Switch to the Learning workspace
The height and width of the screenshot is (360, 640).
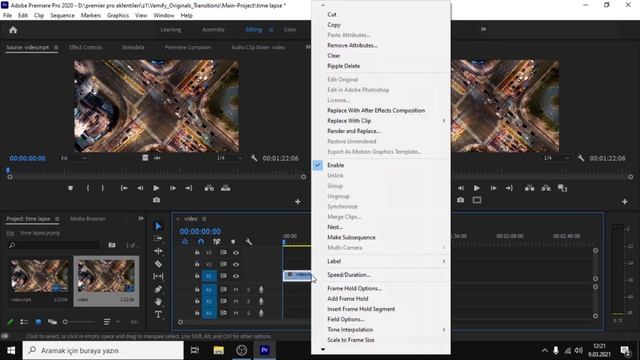click(x=171, y=30)
